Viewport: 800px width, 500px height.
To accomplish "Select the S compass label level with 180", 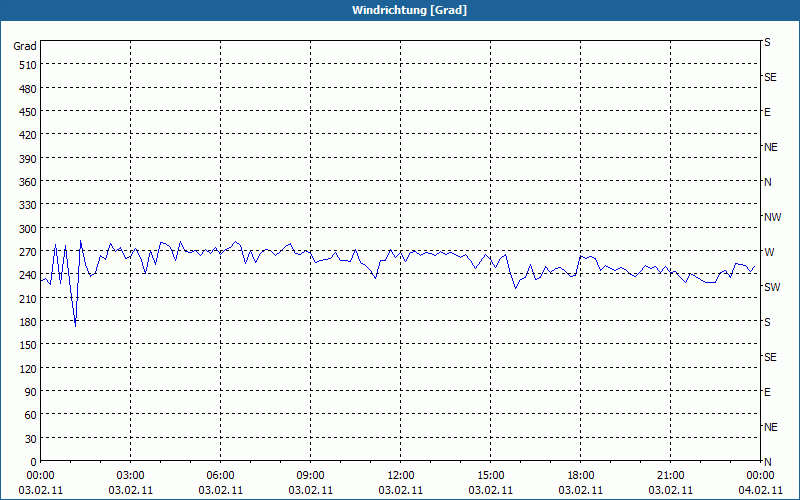I will point(767,322).
